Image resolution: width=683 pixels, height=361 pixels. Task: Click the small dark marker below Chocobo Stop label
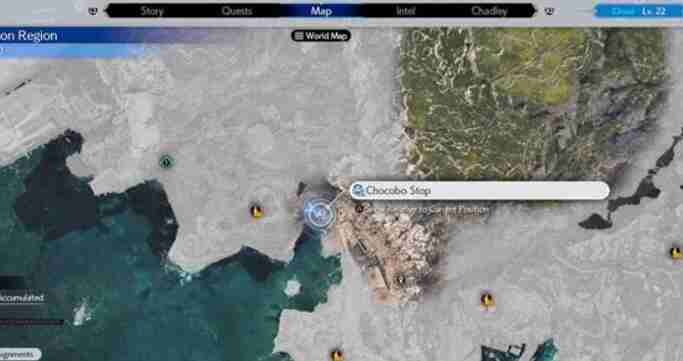pos(359,209)
